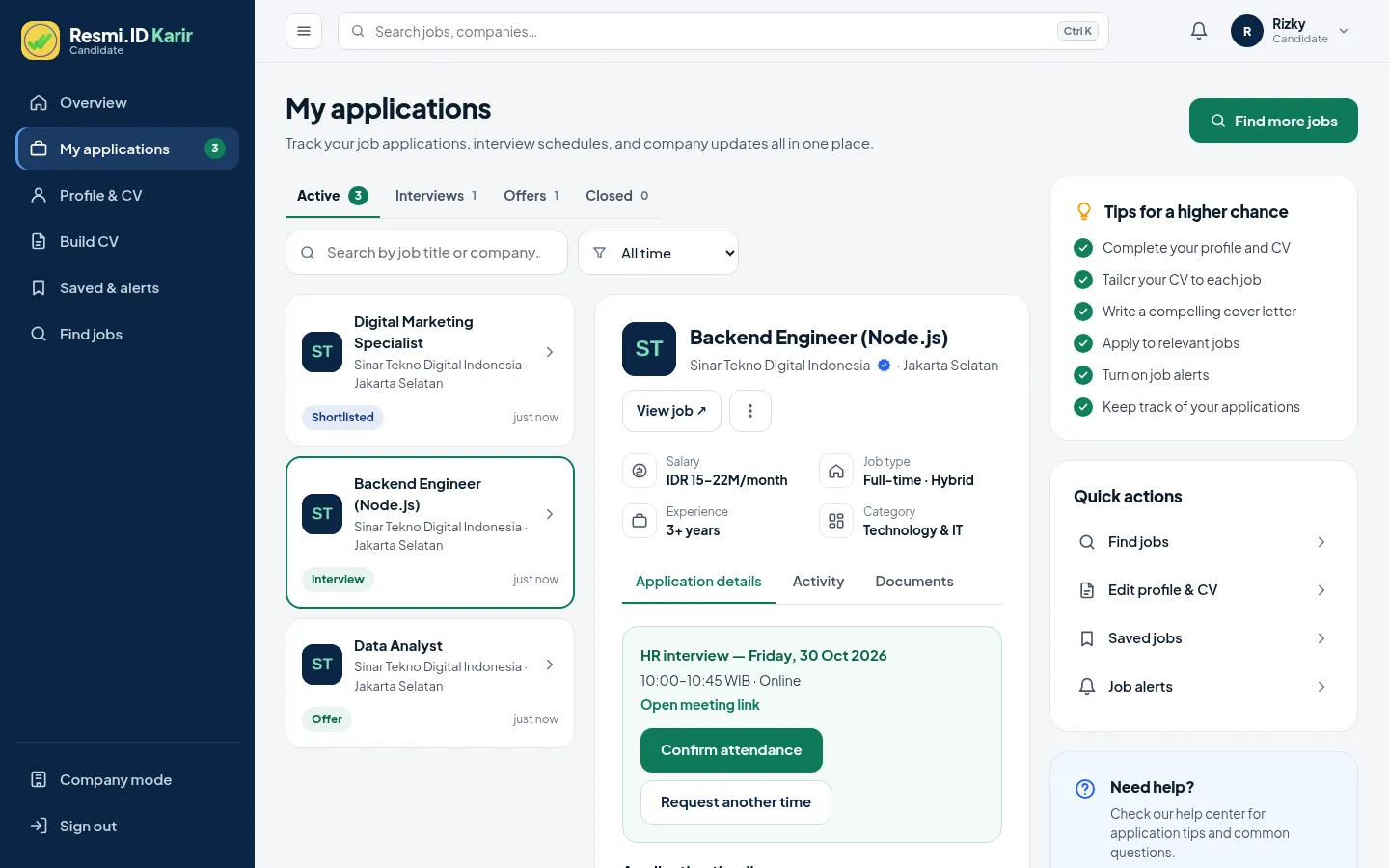Click the View job button
The image size is (1389, 868).
tap(671, 411)
